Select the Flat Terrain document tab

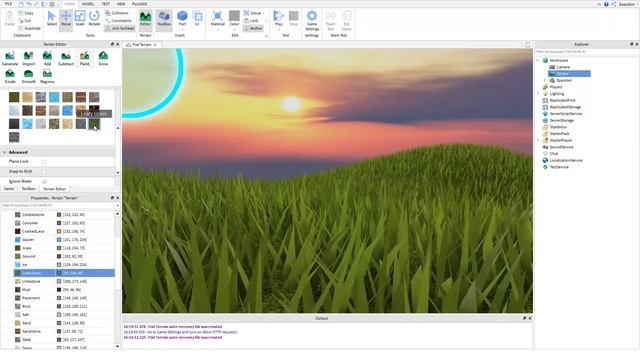coord(141,44)
